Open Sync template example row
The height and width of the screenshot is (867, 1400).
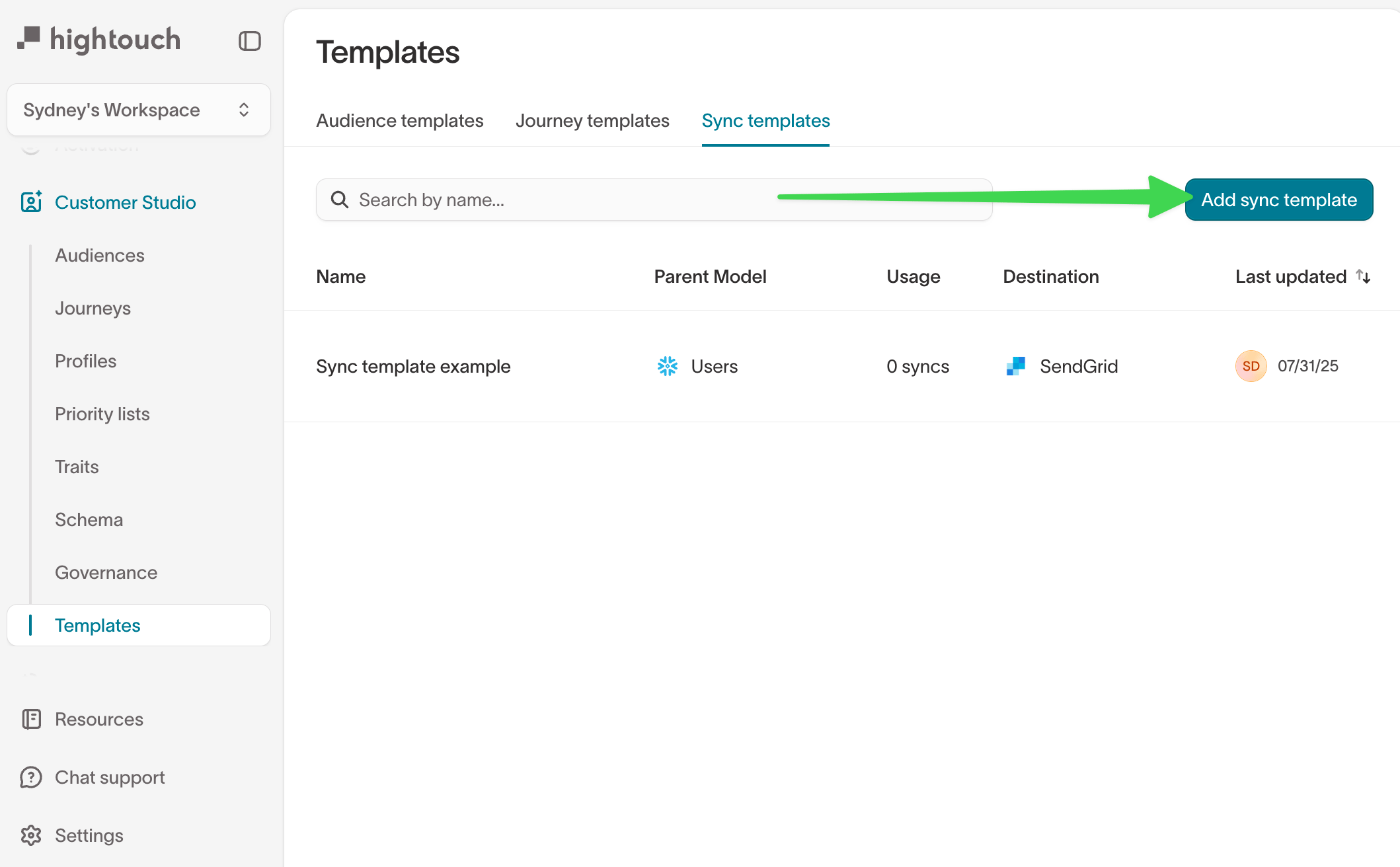point(842,366)
